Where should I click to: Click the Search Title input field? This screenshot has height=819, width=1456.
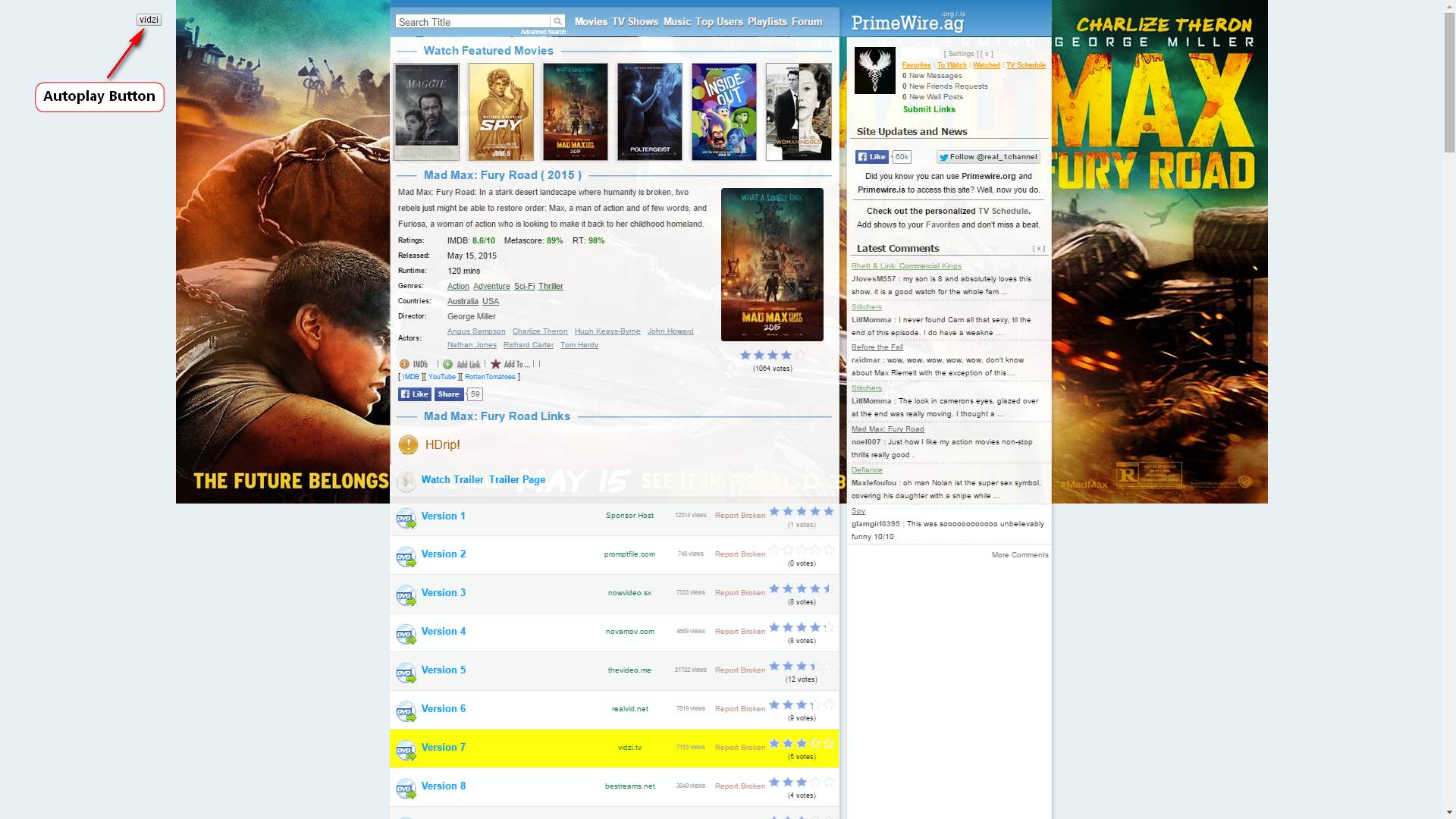click(x=472, y=21)
